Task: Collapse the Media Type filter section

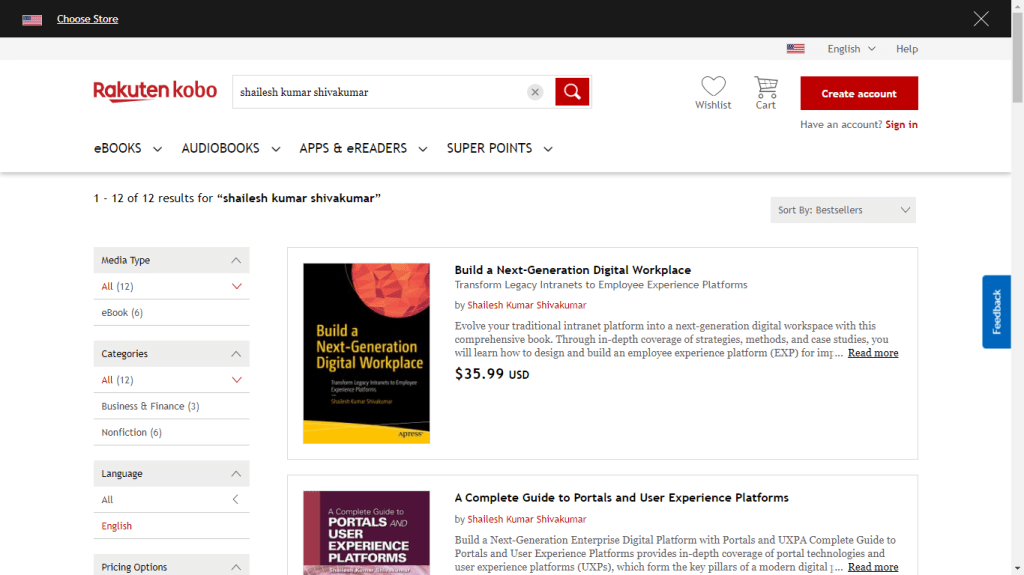Action: tap(236, 260)
